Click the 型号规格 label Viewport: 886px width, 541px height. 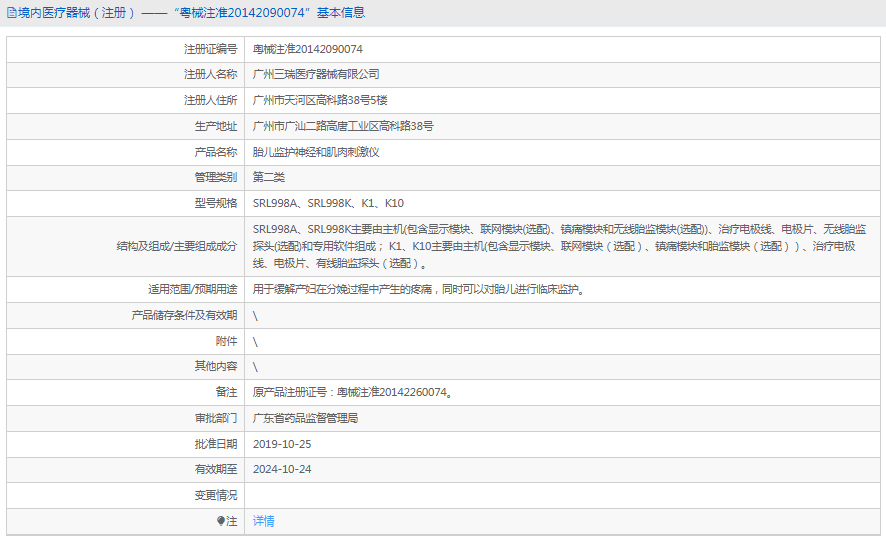point(216,203)
